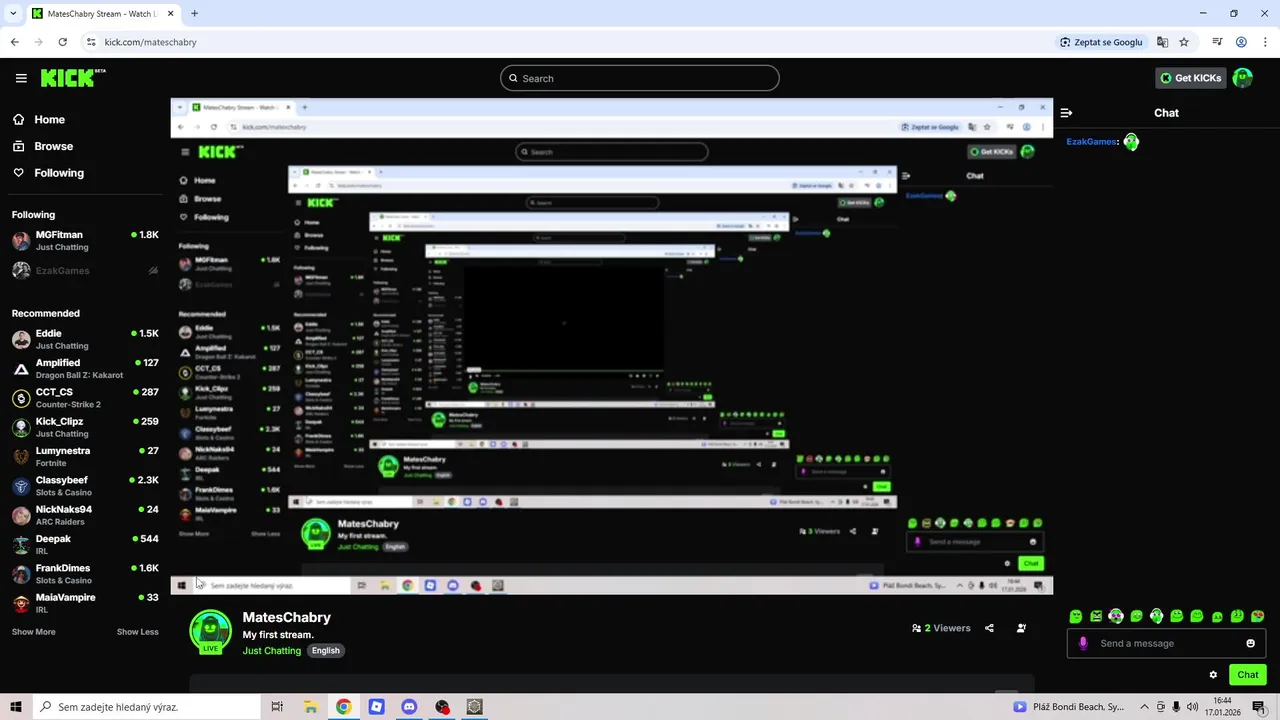1280x720 pixels.
Task: Open the volume control in tray
Action: (x=1192, y=707)
